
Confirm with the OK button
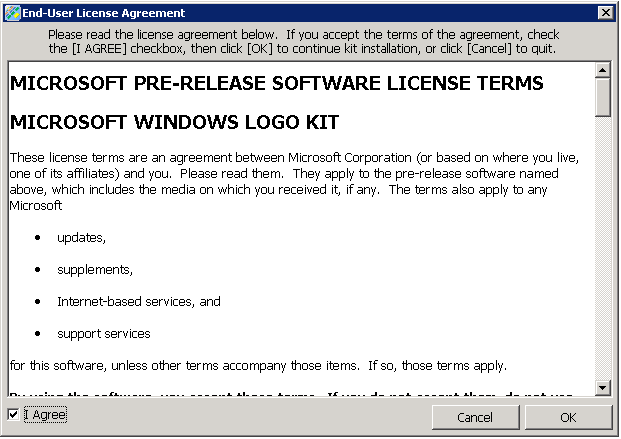[x=568, y=417]
